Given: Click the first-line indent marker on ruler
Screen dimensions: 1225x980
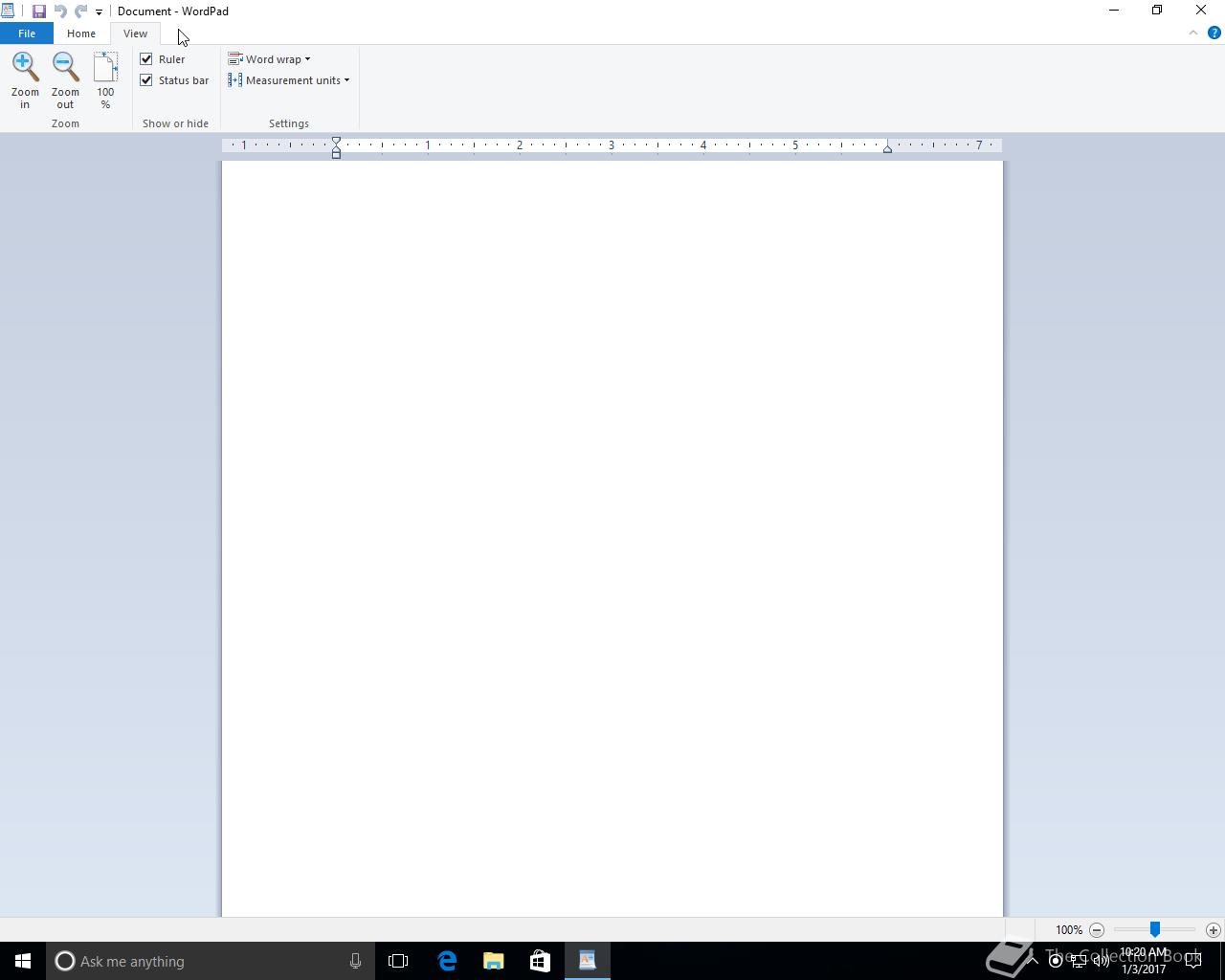Looking at the screenshot, I should click(x=336, y=142).
